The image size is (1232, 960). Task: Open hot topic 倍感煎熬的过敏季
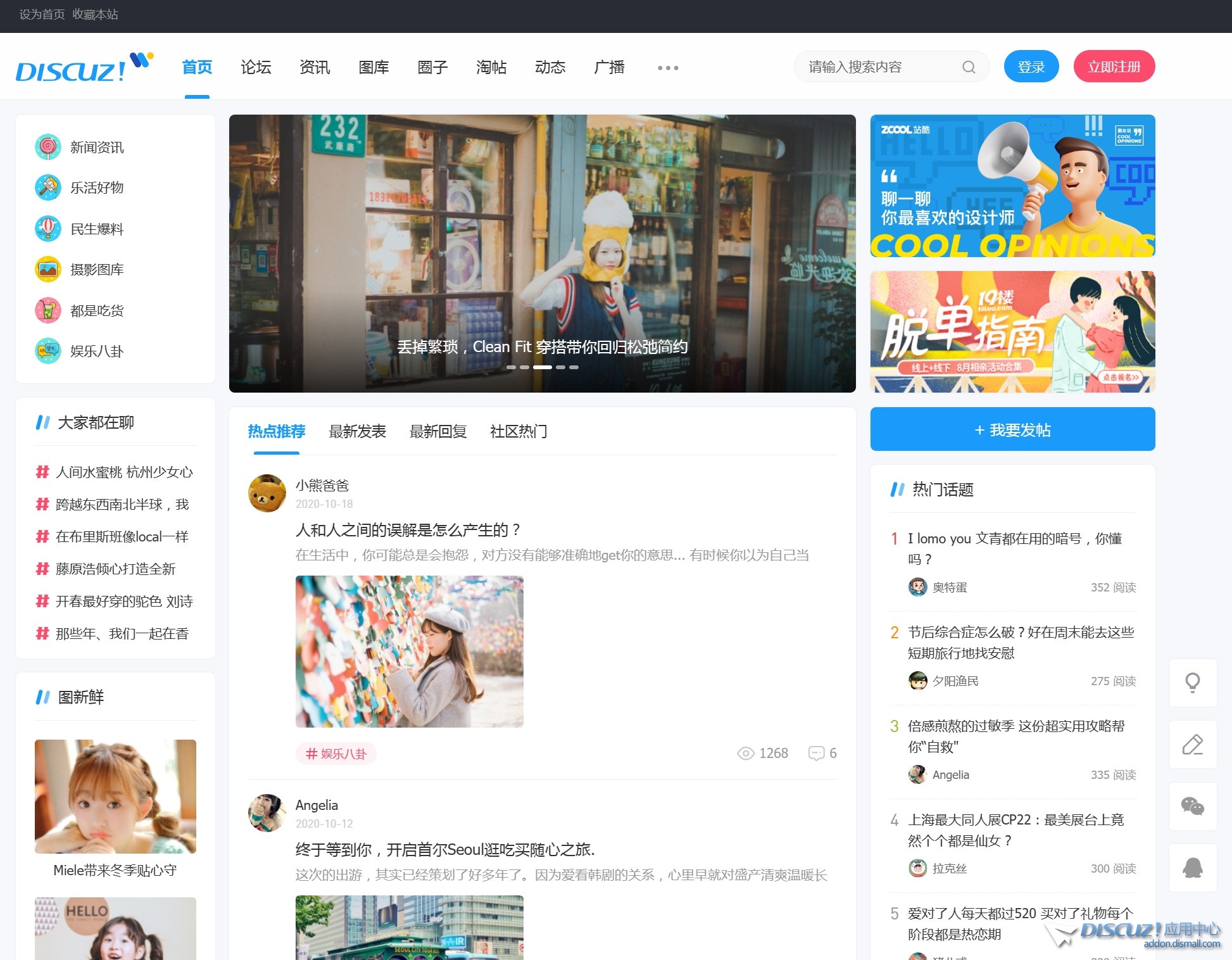coord(1017,736)
